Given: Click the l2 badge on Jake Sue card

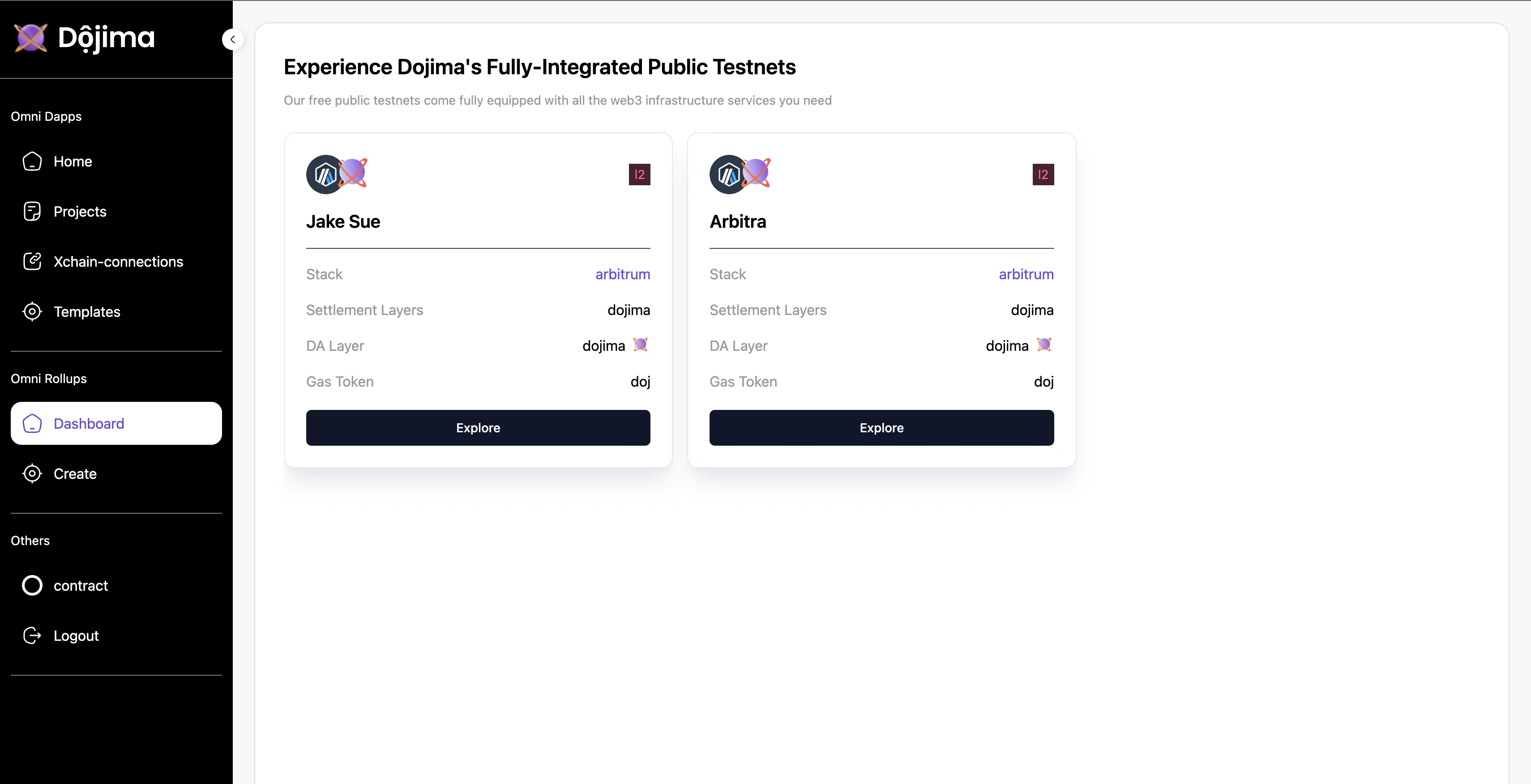Looking at the screenshot, I should click(x=639, y=174).
